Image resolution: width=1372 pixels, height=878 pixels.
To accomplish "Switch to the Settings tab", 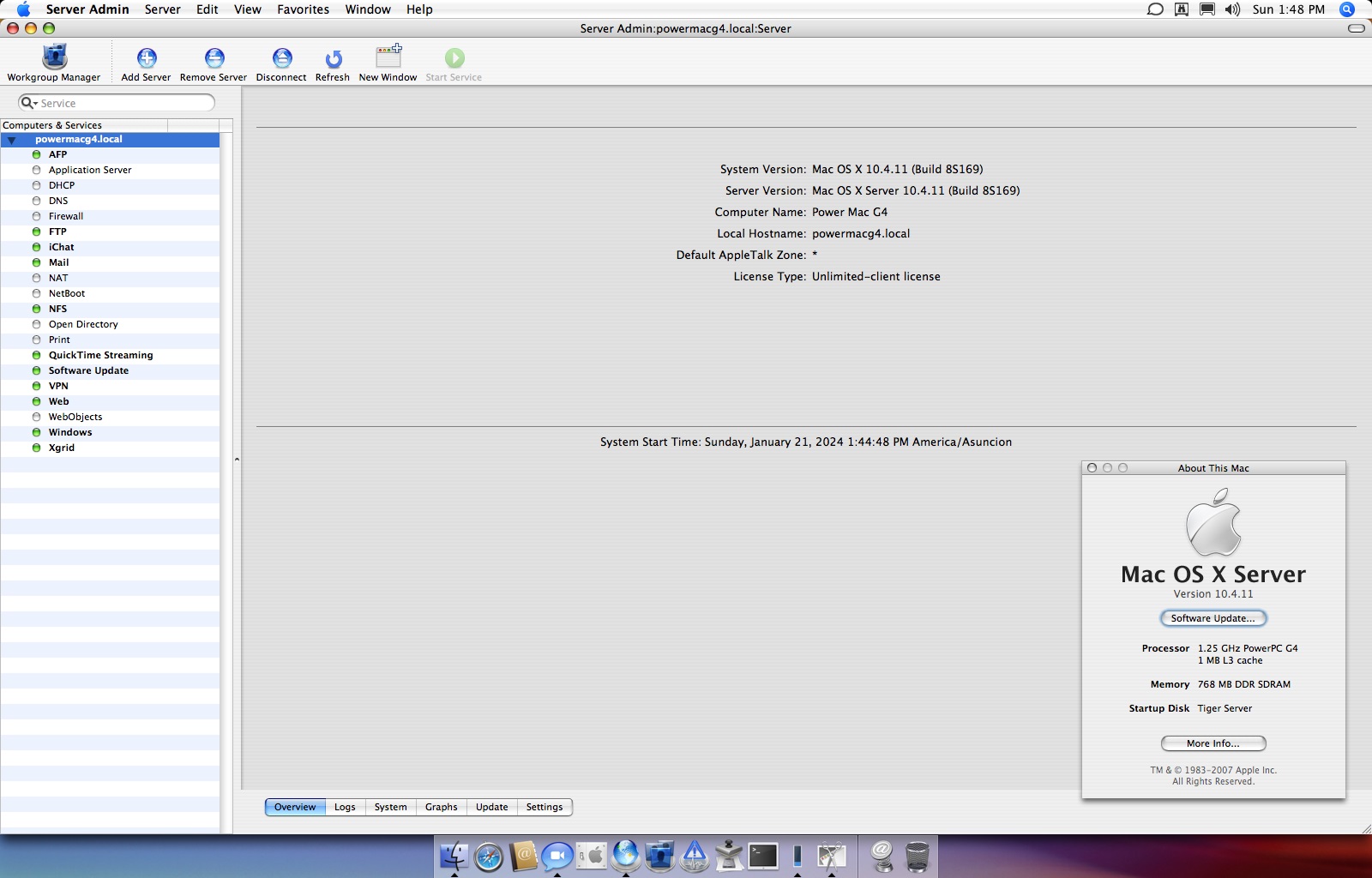I will (545, 807).
